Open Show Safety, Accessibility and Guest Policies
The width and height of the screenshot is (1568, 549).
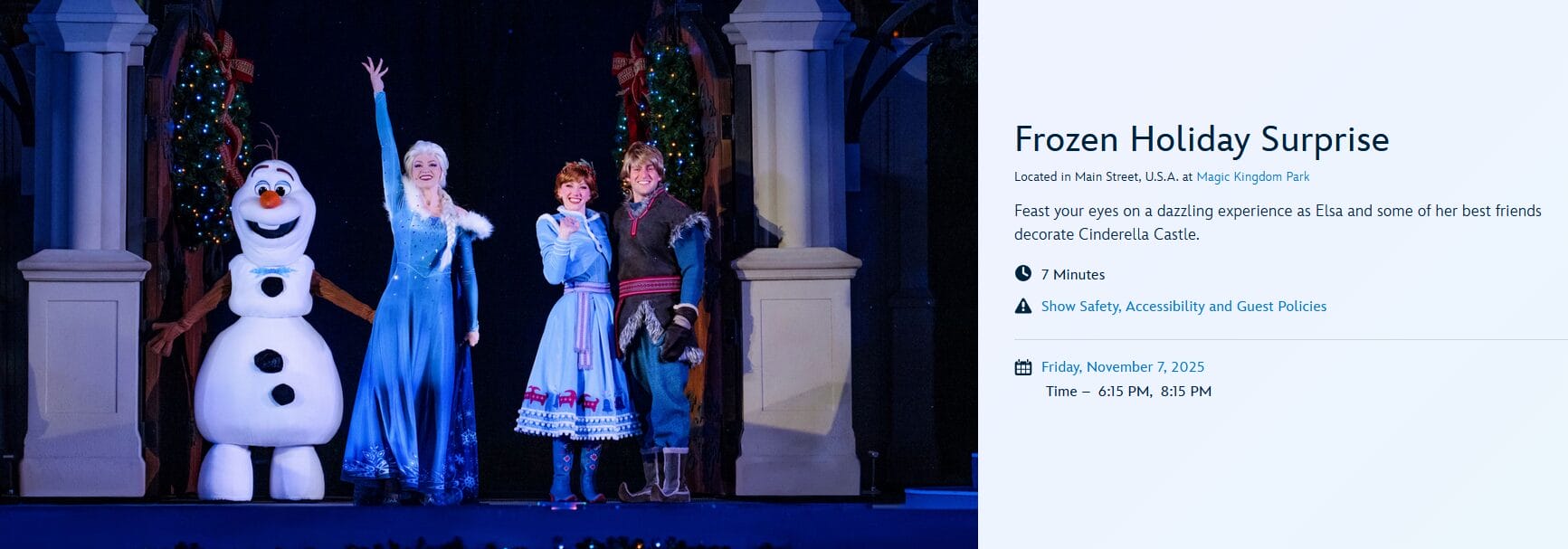(x=1183, y=307)
